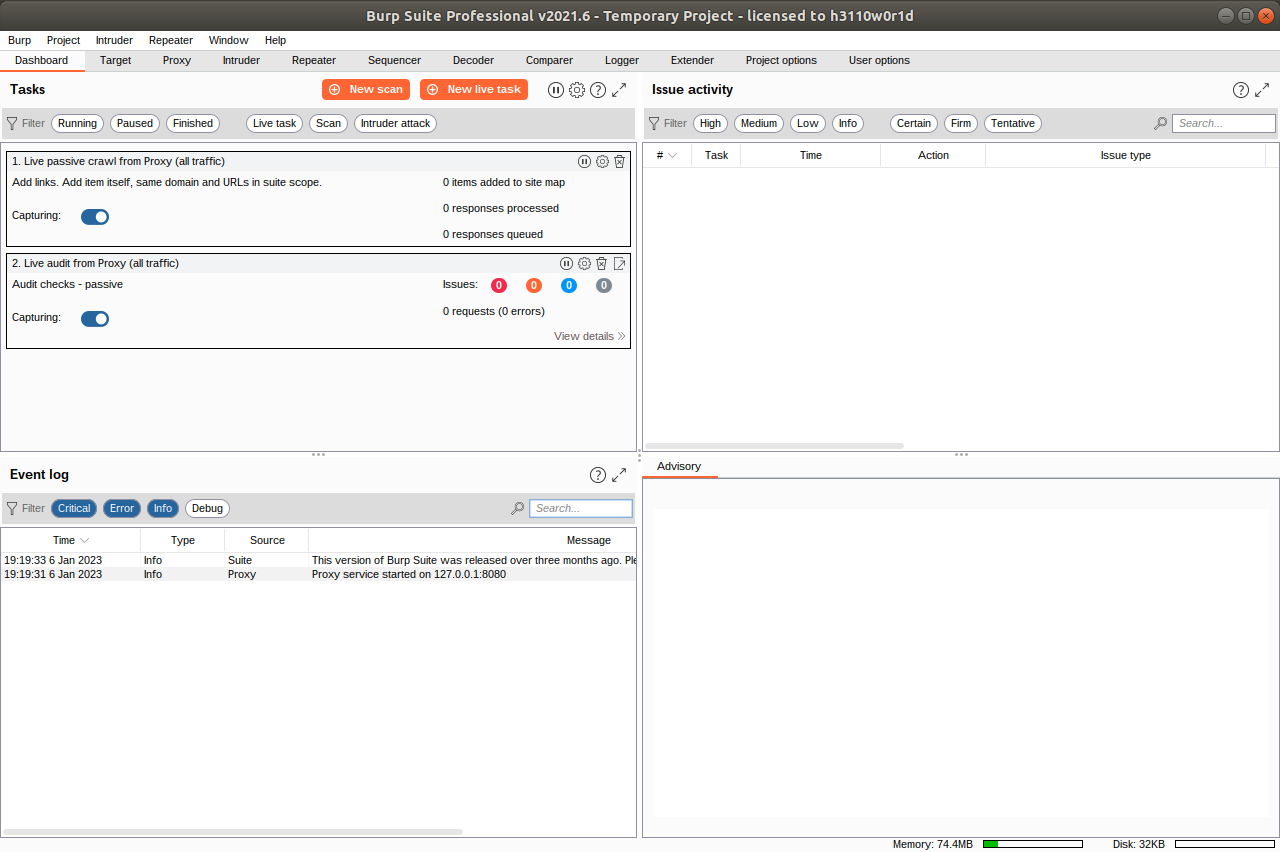This screenshot has height=852, width=1280.
Task: Switch to the Decoder tab
Action: [x=473, y=61]
